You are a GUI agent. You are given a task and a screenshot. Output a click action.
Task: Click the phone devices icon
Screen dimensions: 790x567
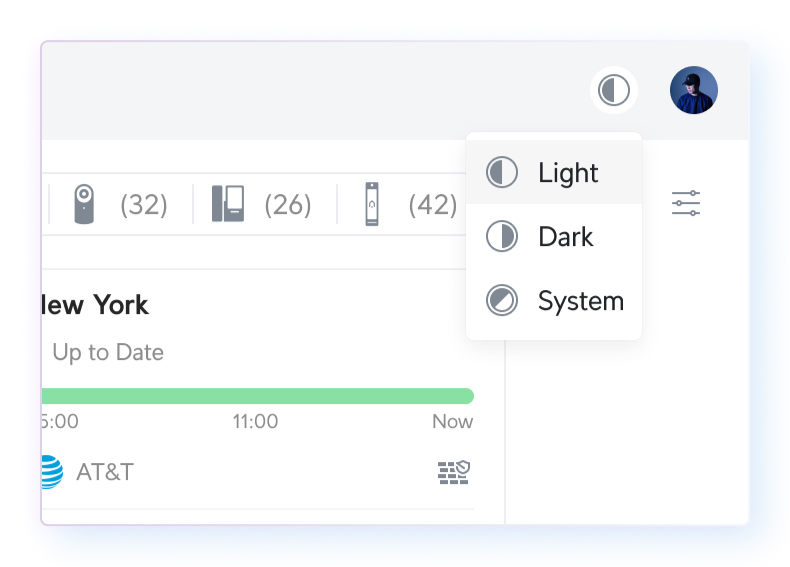point(228,204)
